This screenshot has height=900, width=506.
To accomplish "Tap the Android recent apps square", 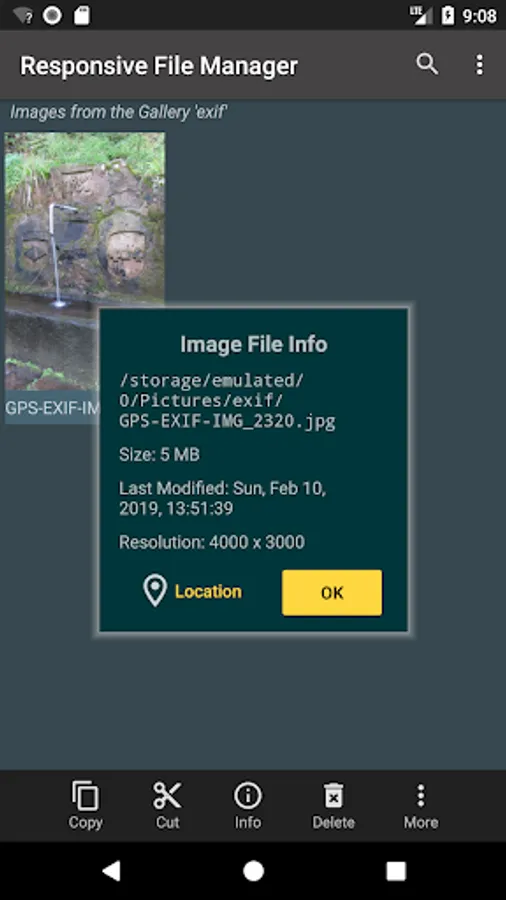I will [x=396, y=871].
